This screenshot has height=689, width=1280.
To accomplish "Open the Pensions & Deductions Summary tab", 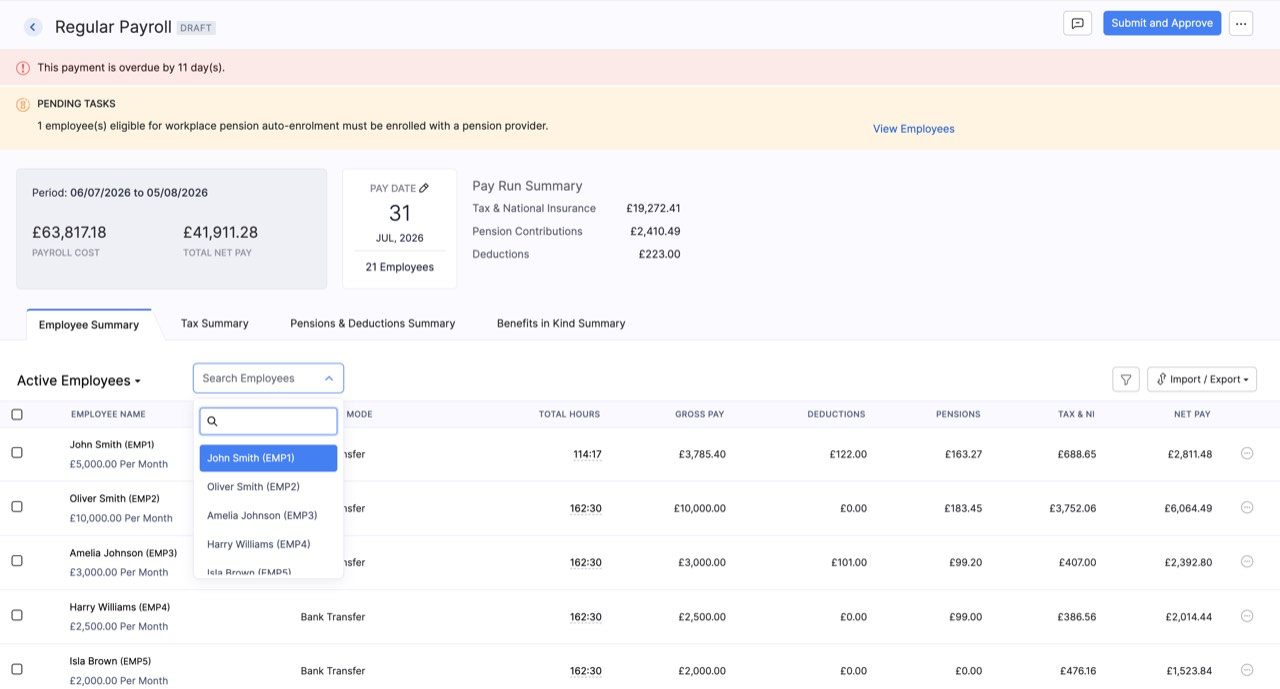I will click(x=373, y=323).
